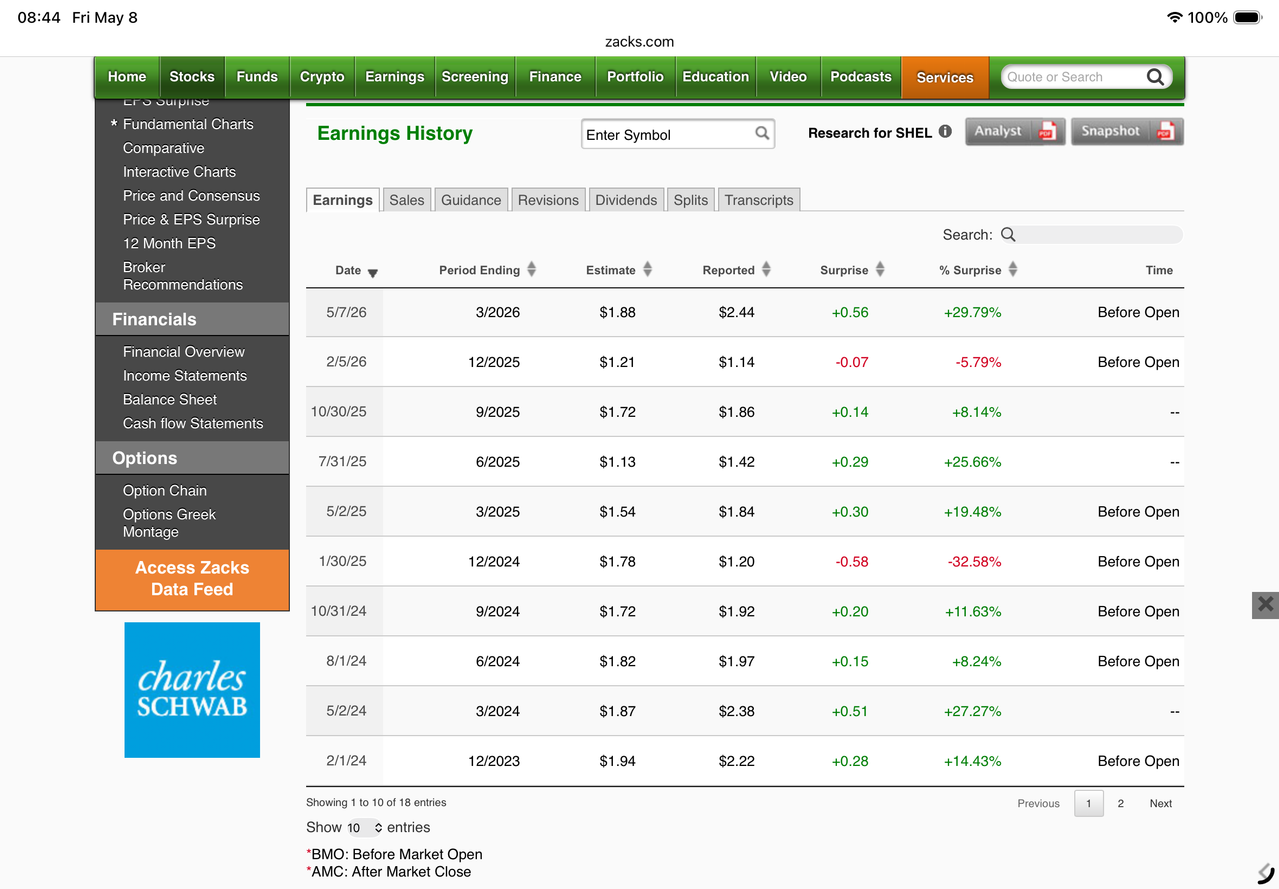1279x889 pixels.
Task: Tap the Wi-Fi status icon
Action: click(1175, 18)
